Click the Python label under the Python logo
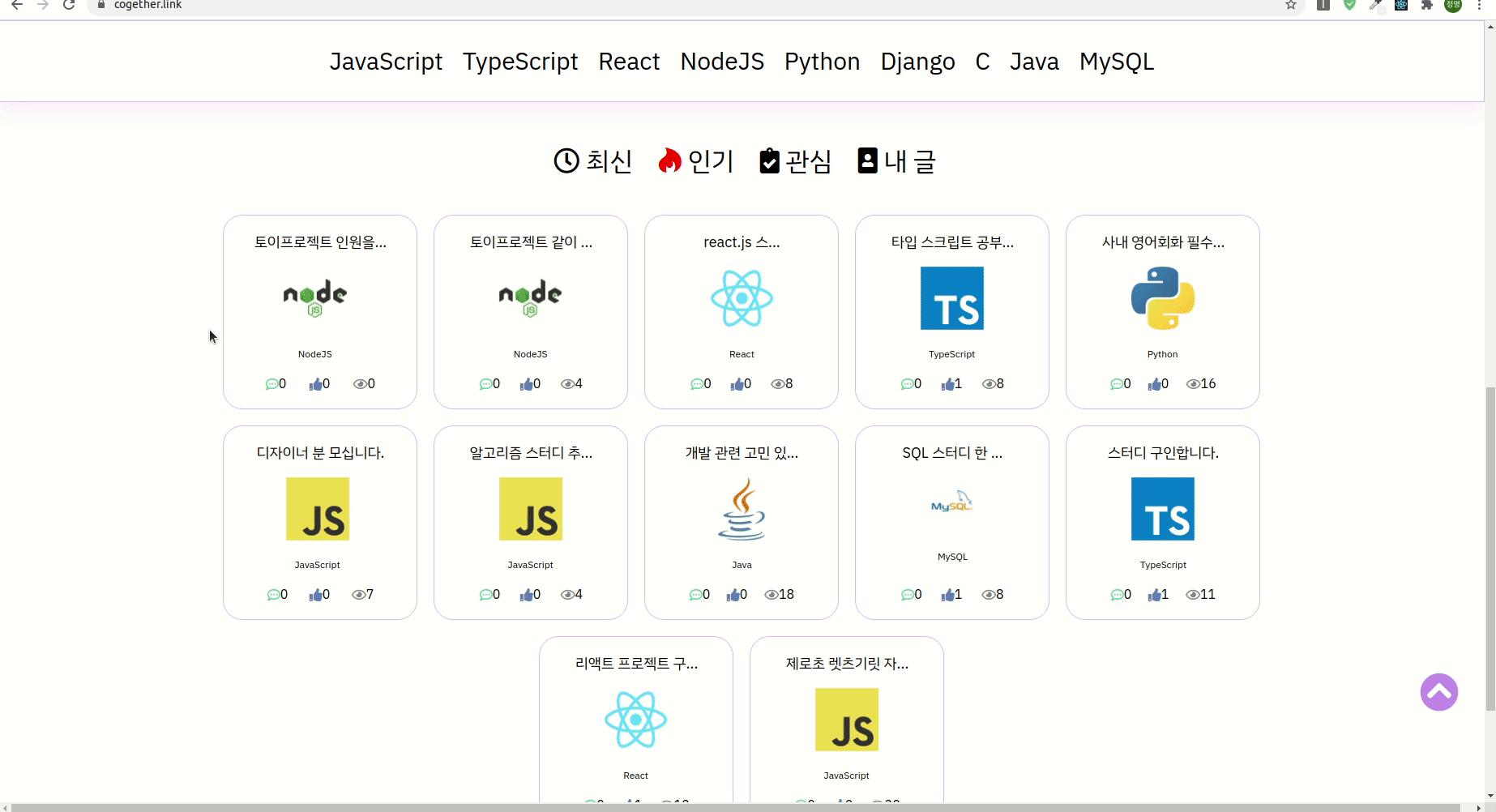Viewport: 1496px width, 812px height. coord(1162,354)
